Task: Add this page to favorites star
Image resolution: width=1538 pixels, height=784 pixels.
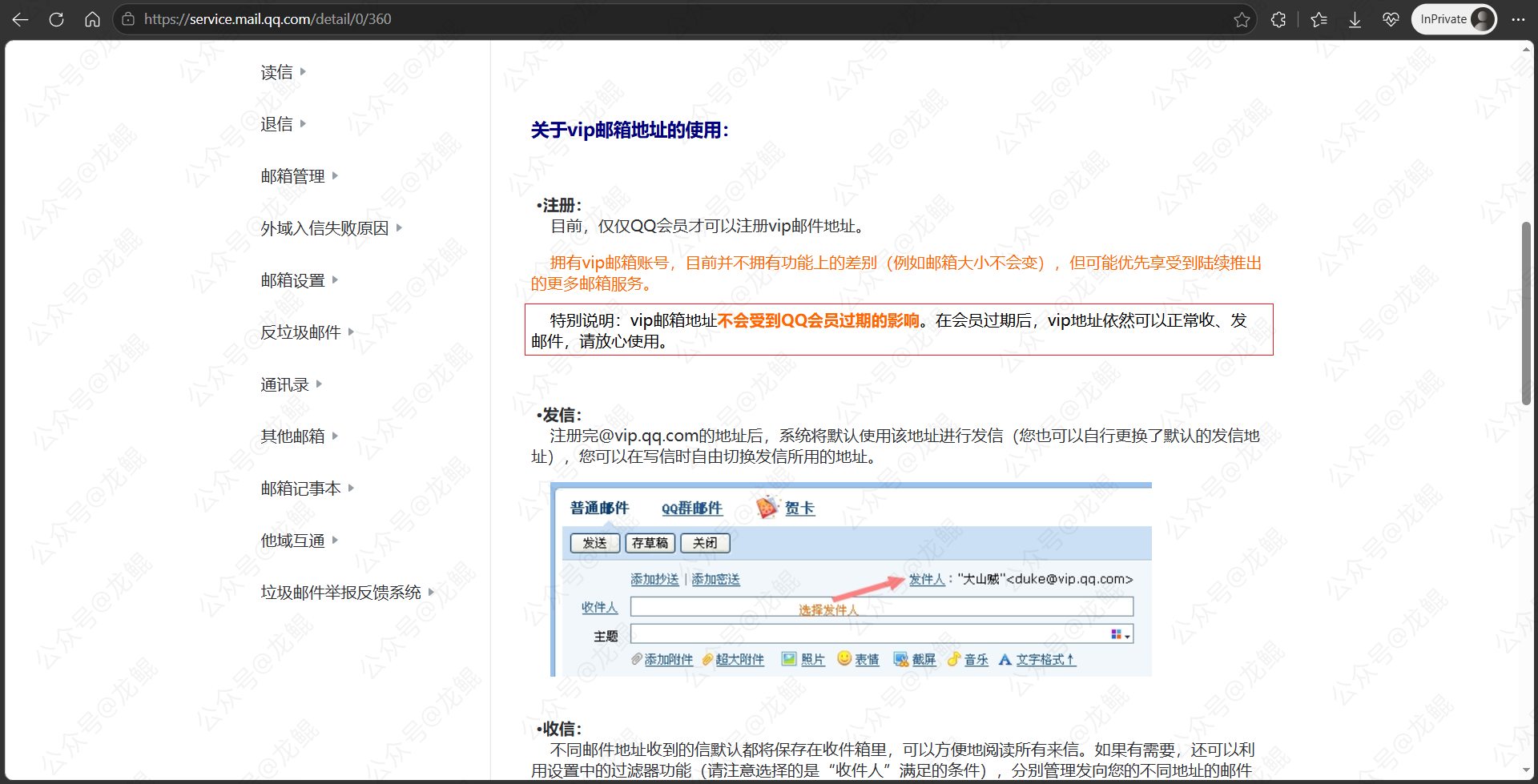Action: click(1242, 19)
